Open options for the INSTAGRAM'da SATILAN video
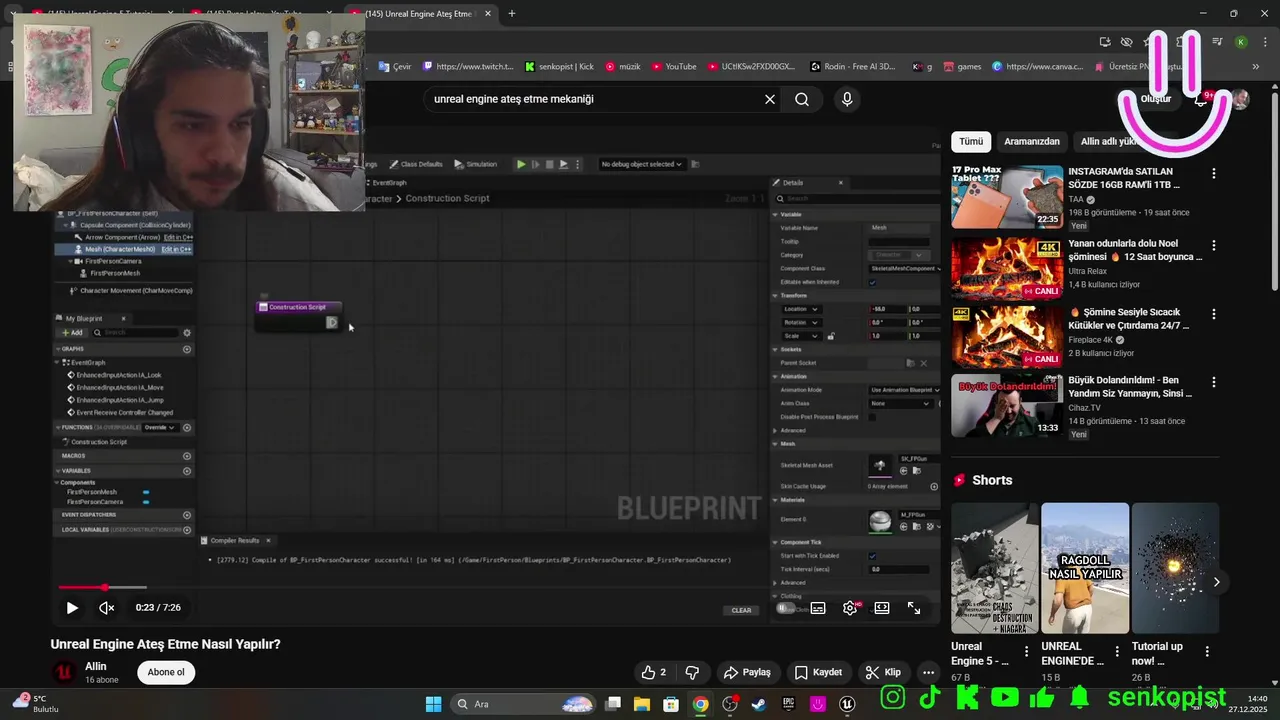Image resolution: width=1280 pixels, height=720 pixels. [x=1214, y=173]
